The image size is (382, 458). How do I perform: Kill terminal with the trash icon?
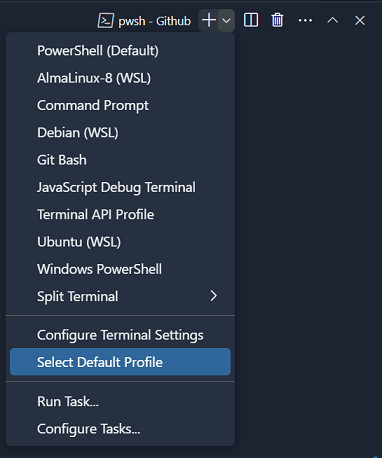(277, 21)
